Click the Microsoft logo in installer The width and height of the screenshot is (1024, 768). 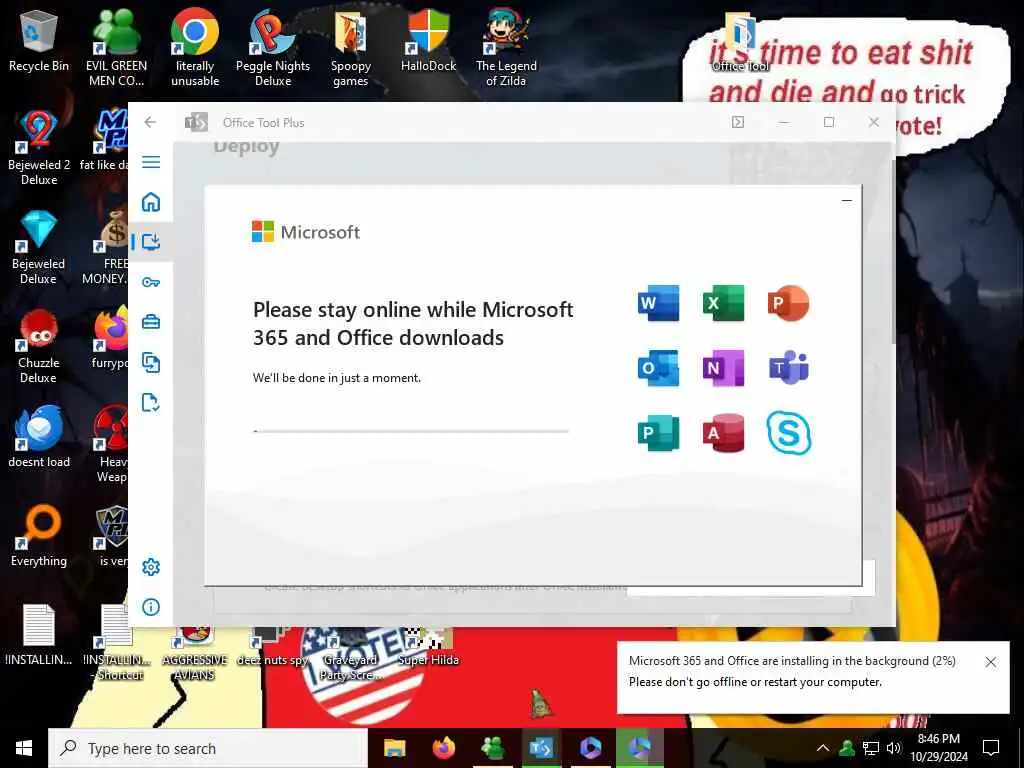(306, 232)
